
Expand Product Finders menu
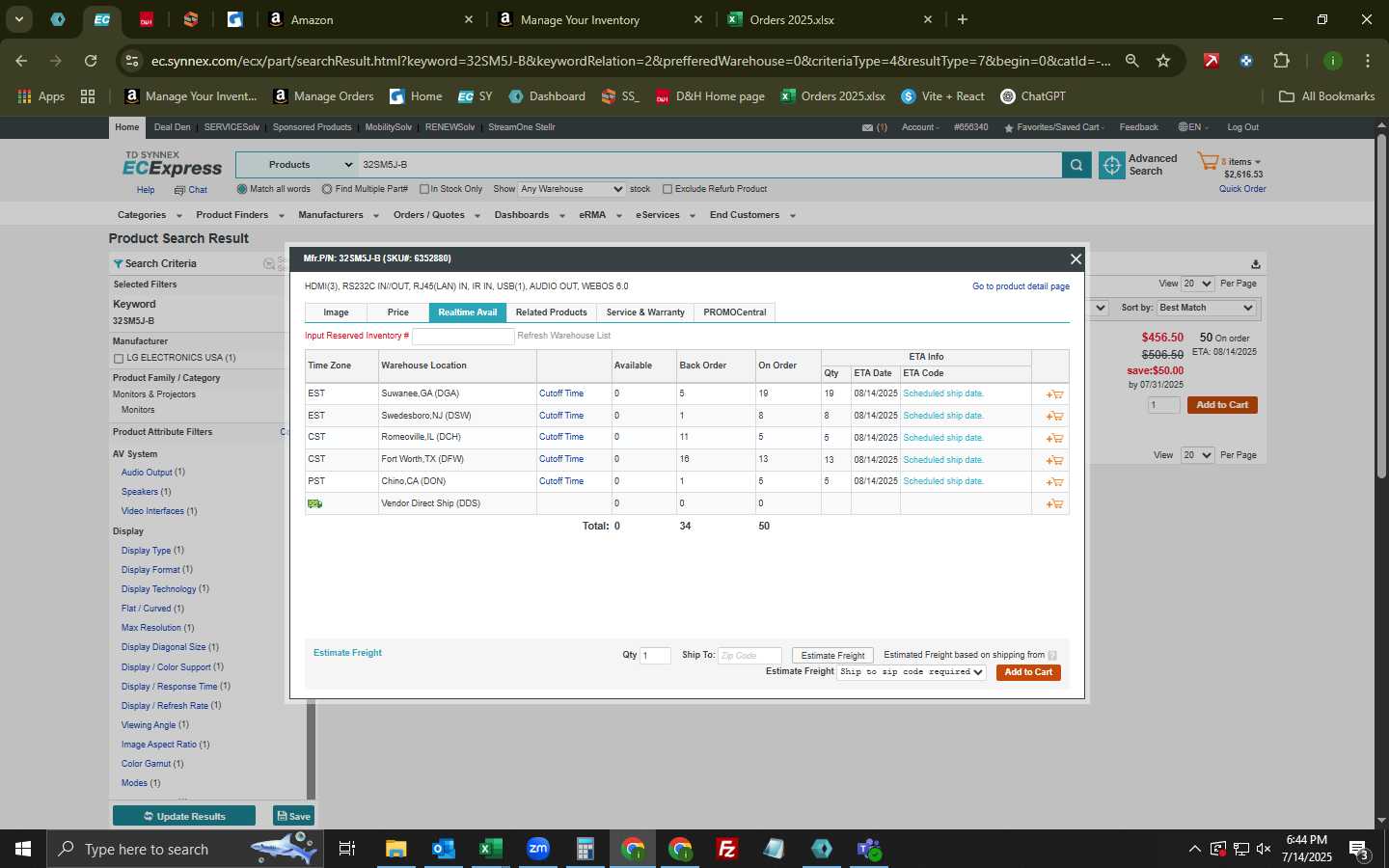[x=240, y=215]
